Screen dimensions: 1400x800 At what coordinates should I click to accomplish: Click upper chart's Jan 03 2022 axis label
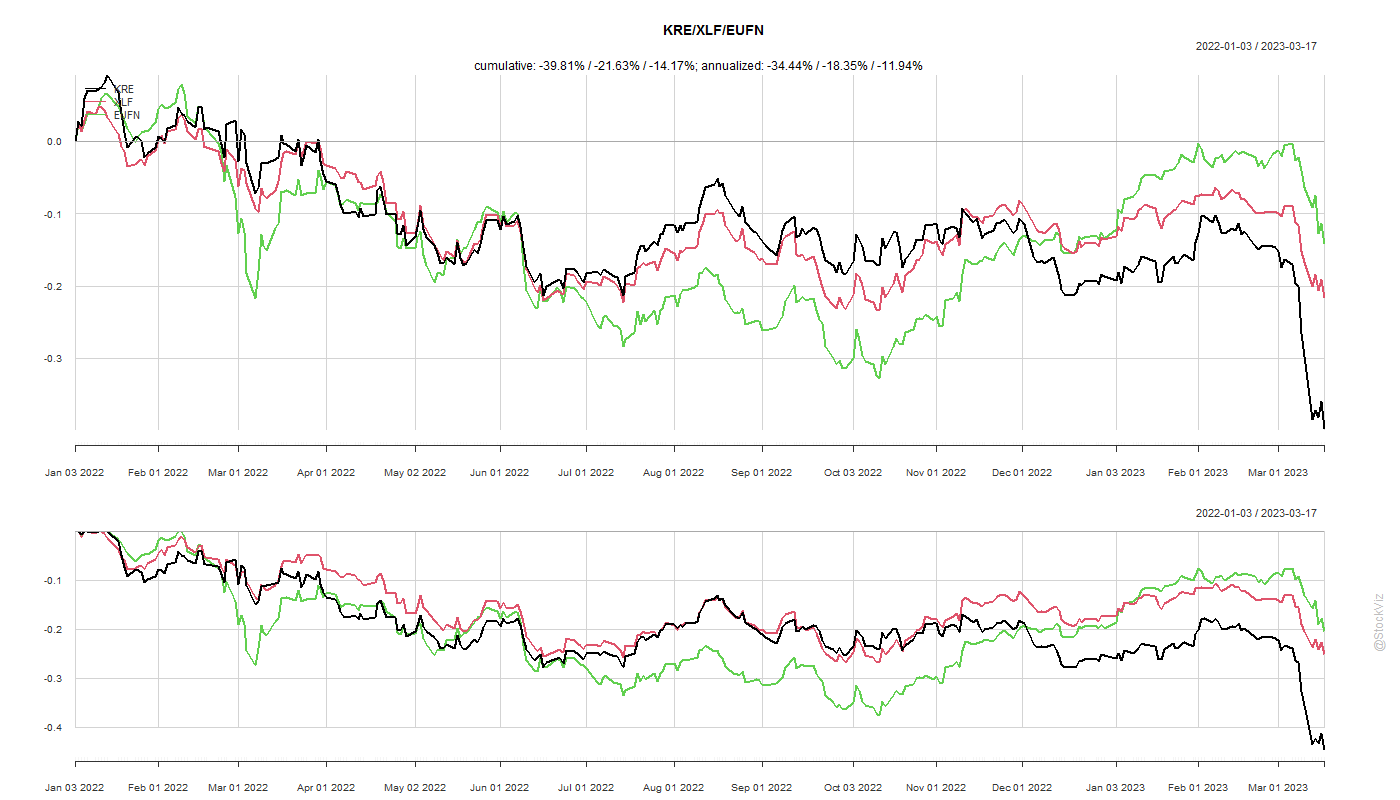pyautogui.click(x=76, y=473)
